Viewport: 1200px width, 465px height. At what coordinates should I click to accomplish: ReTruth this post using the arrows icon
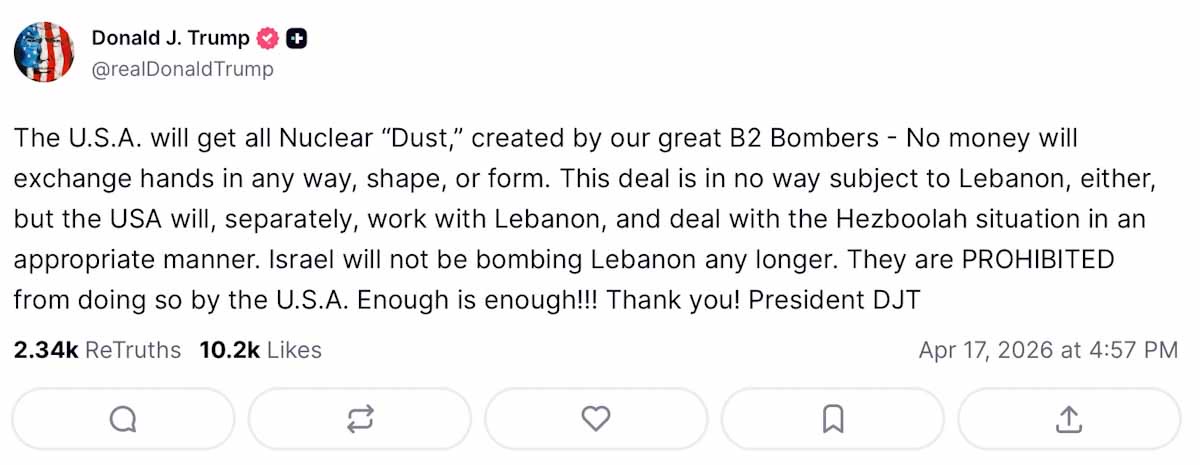point(359,419)
